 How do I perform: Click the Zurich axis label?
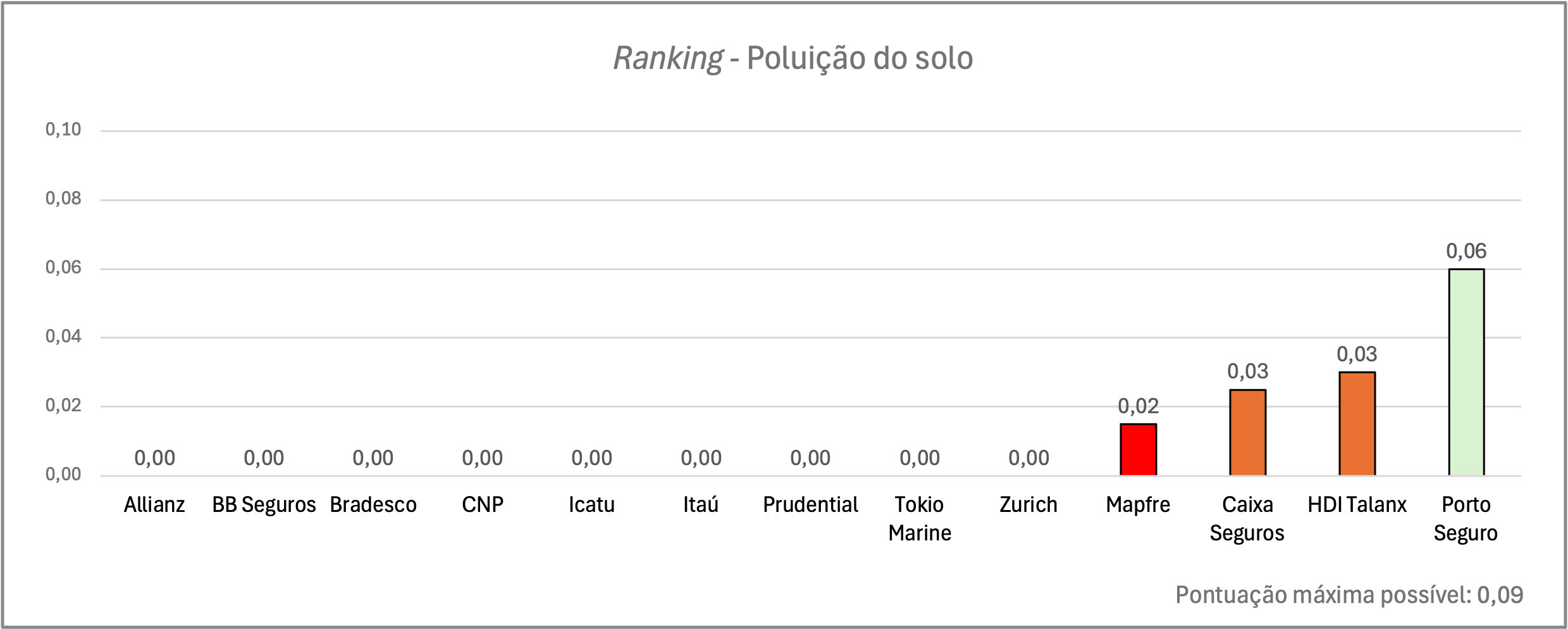[x=1028, y=505]
